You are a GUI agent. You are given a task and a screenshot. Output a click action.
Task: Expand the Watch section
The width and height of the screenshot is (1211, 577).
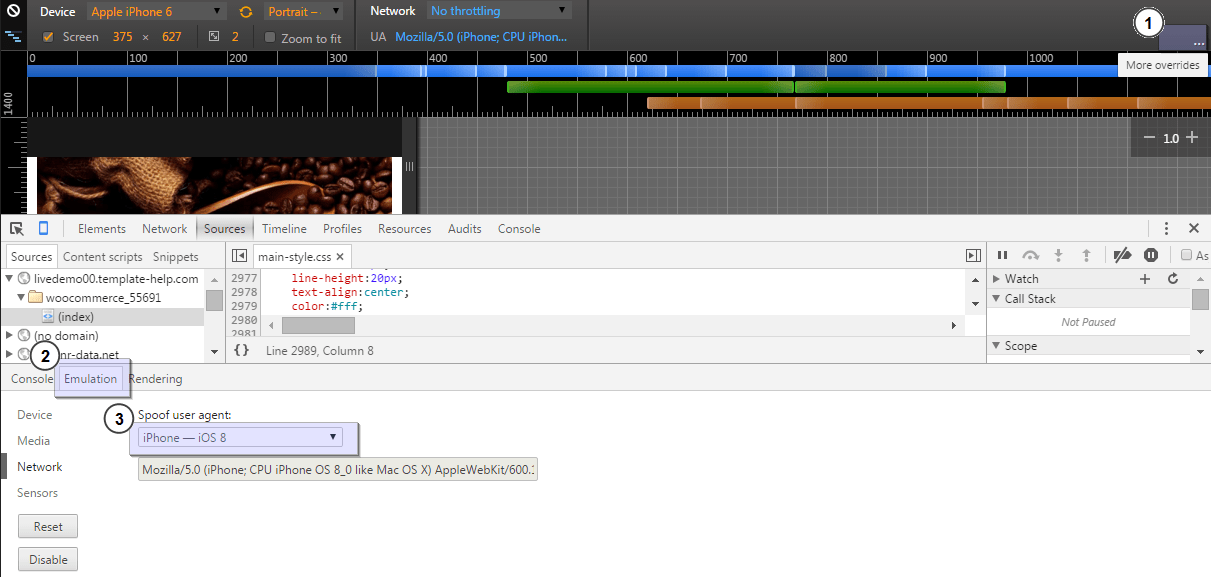pos(997,279)
